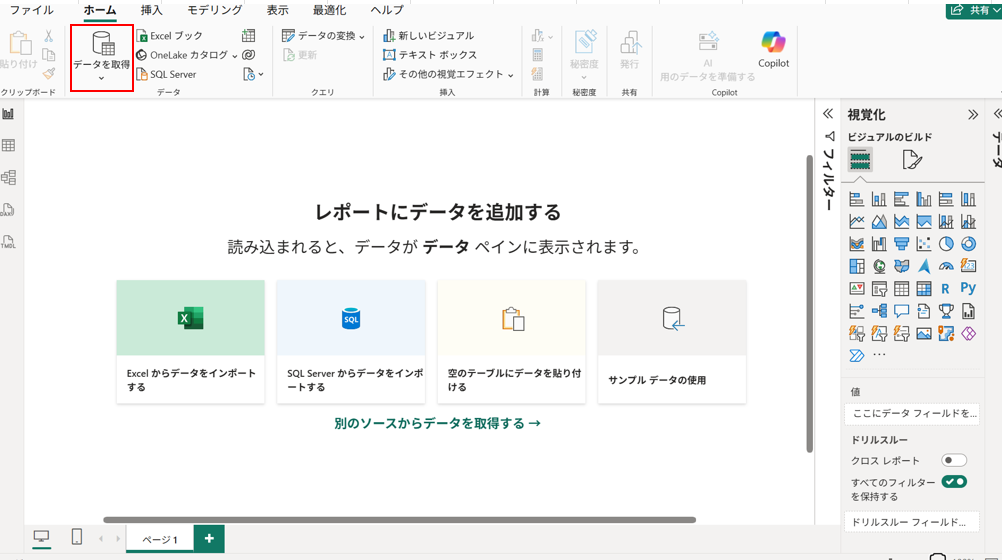The image size is (1002, 560).
Task: Open the visual format pen-and-page icon
Action: point(911,160)
